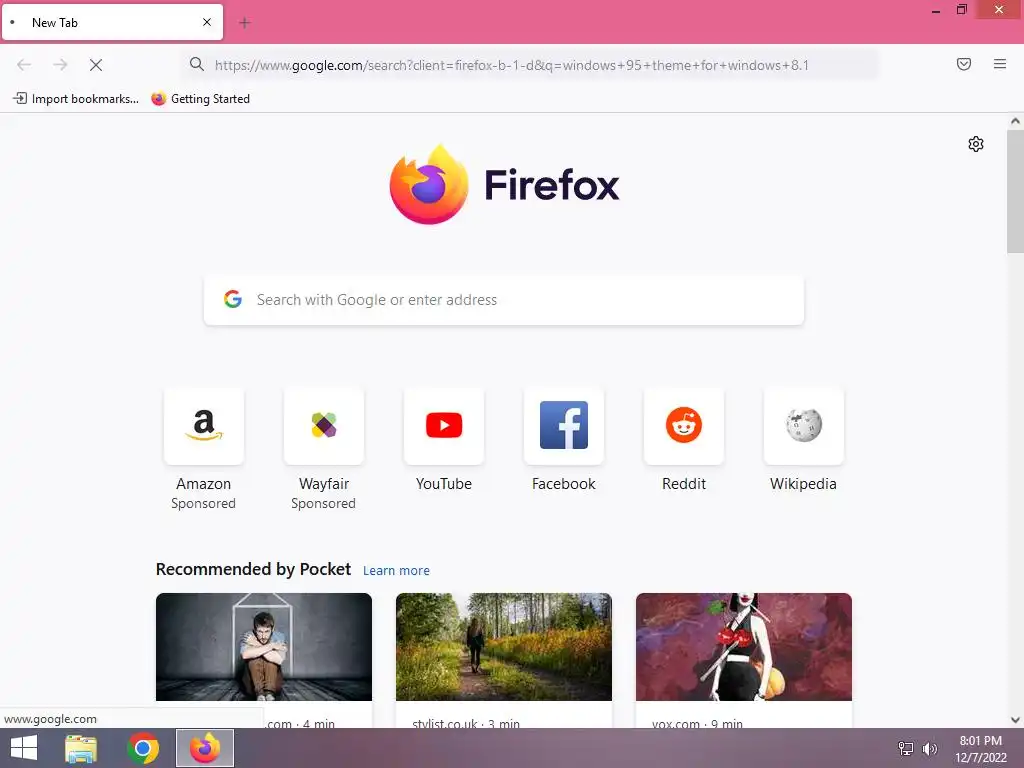
Task: Click the Recommended by Pocket heading
Action: pos(253,569)
